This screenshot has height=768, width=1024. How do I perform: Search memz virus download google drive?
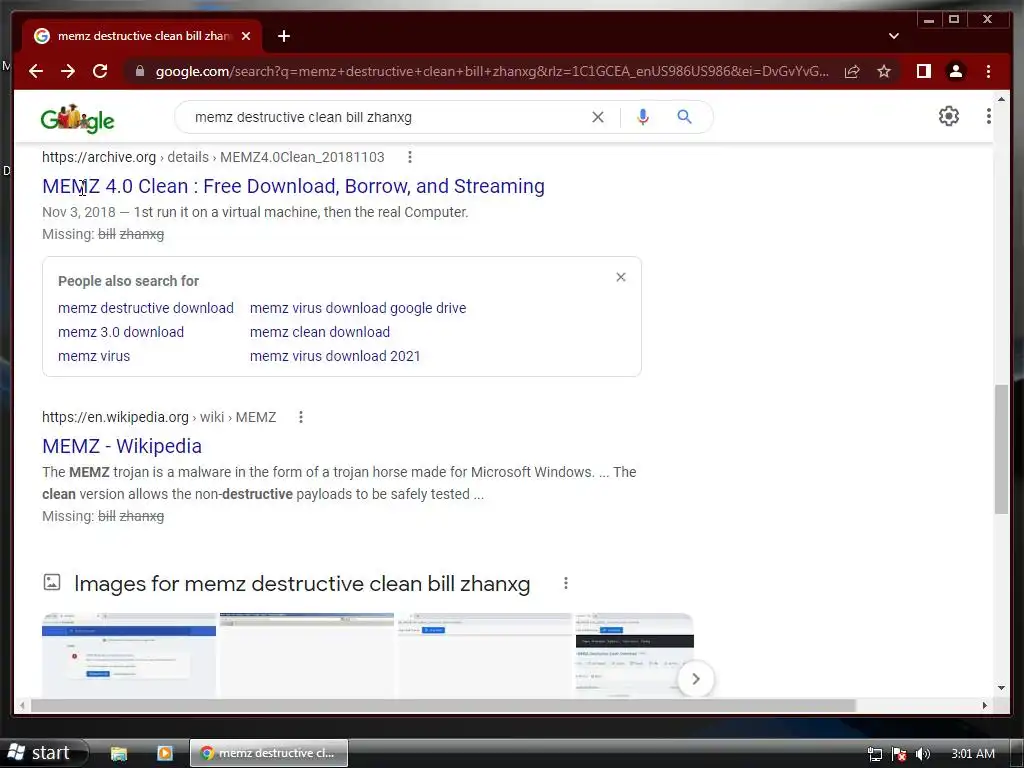pos(358,308)
